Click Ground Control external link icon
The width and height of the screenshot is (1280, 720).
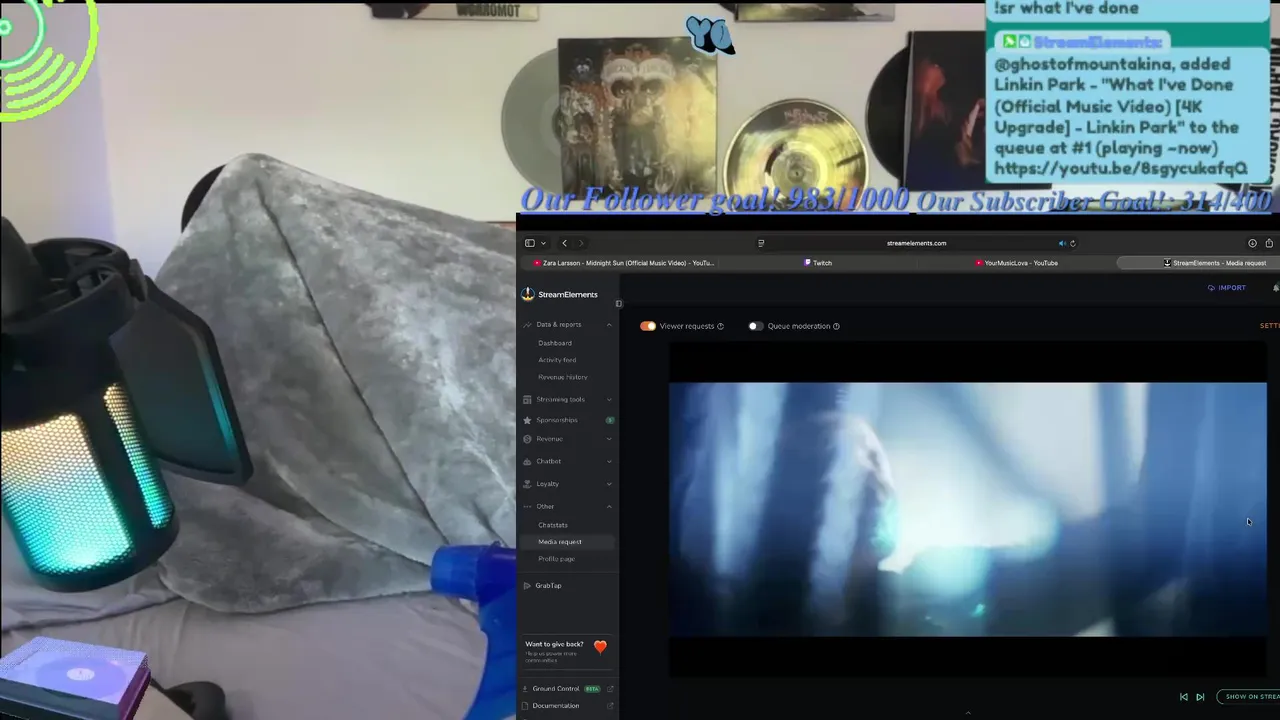click(610, 689)
